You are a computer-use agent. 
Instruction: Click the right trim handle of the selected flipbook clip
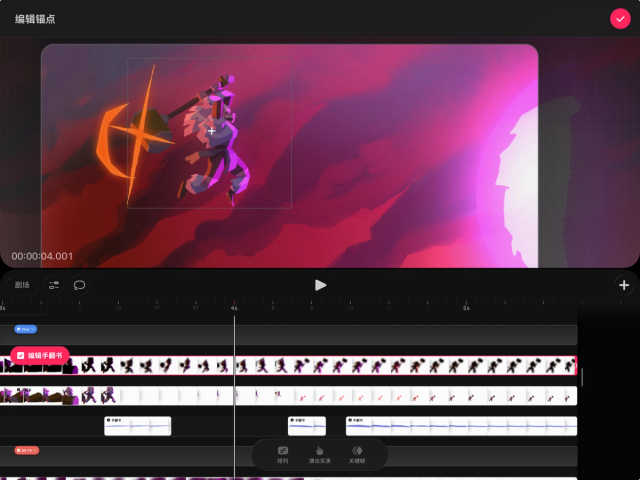[576, 365]
